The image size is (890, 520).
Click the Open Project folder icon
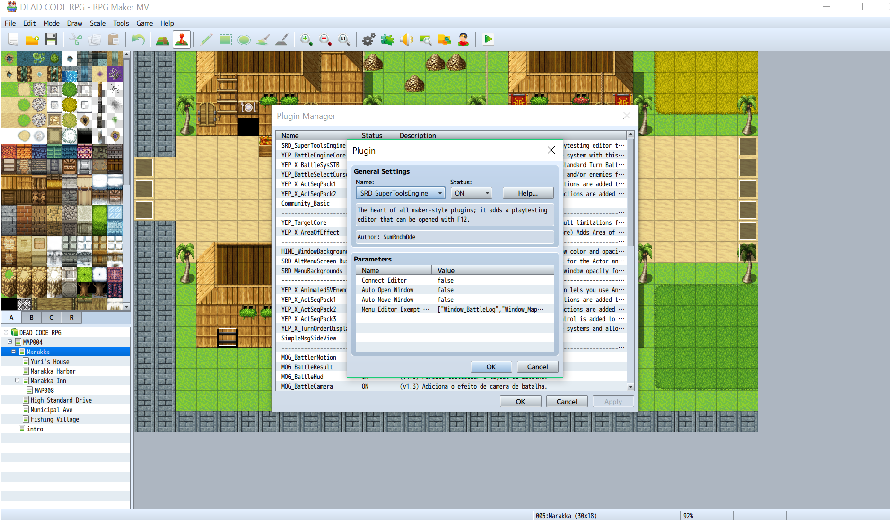[32, 39]
